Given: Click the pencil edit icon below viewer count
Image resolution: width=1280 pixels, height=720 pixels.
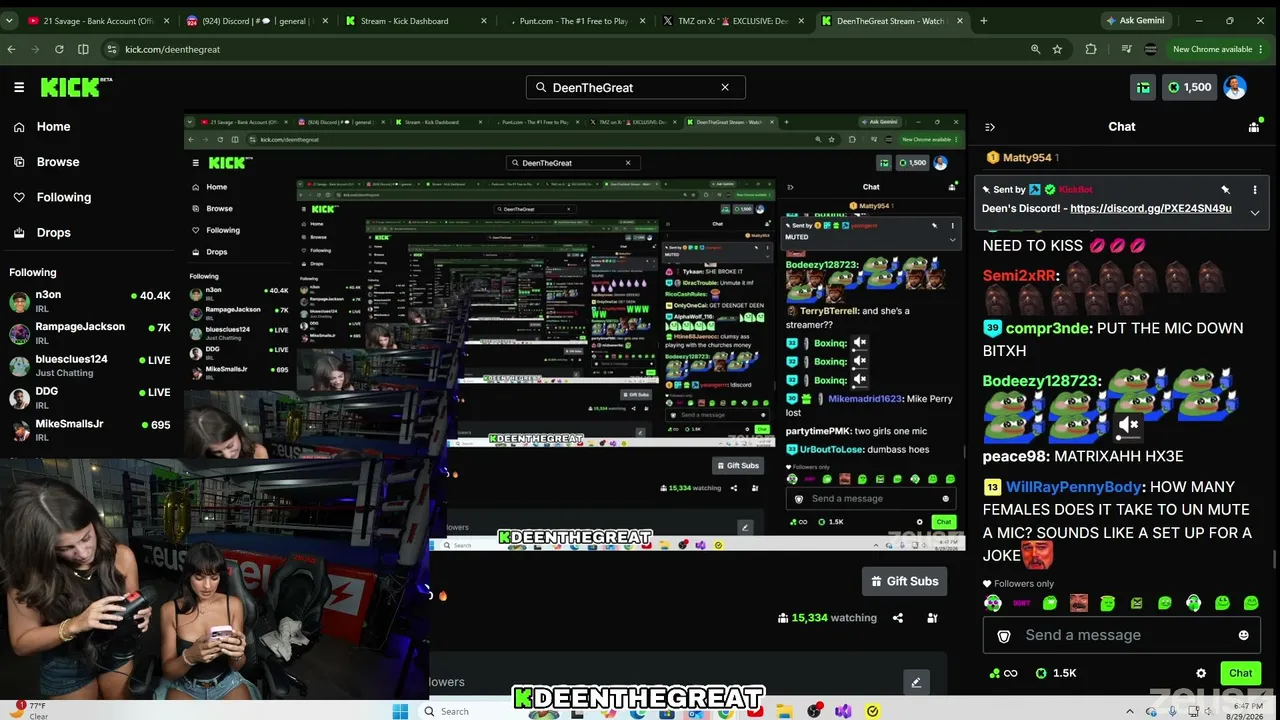Looking at the screenshot, I should [915, 683].
